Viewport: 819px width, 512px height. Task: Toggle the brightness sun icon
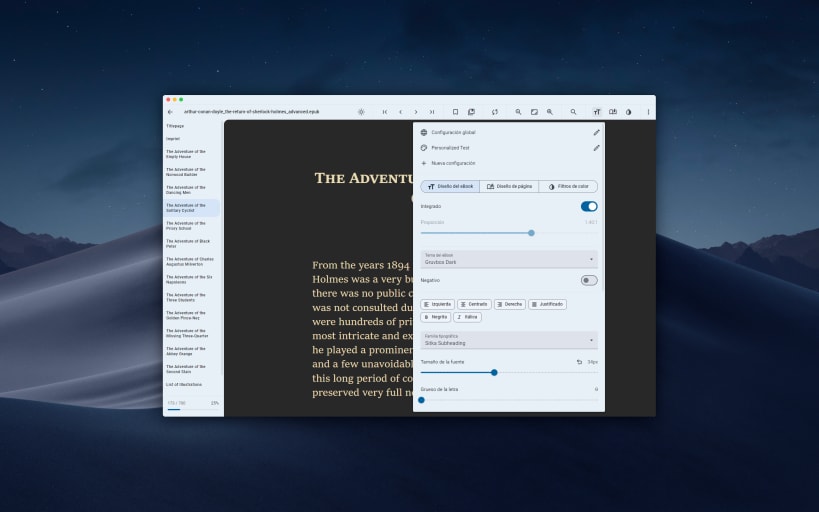coord(361,112)
